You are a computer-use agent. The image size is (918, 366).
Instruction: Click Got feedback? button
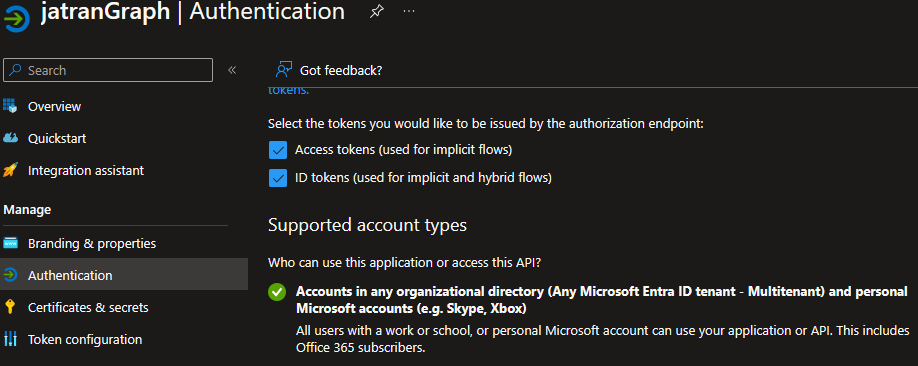pos(329,70)
